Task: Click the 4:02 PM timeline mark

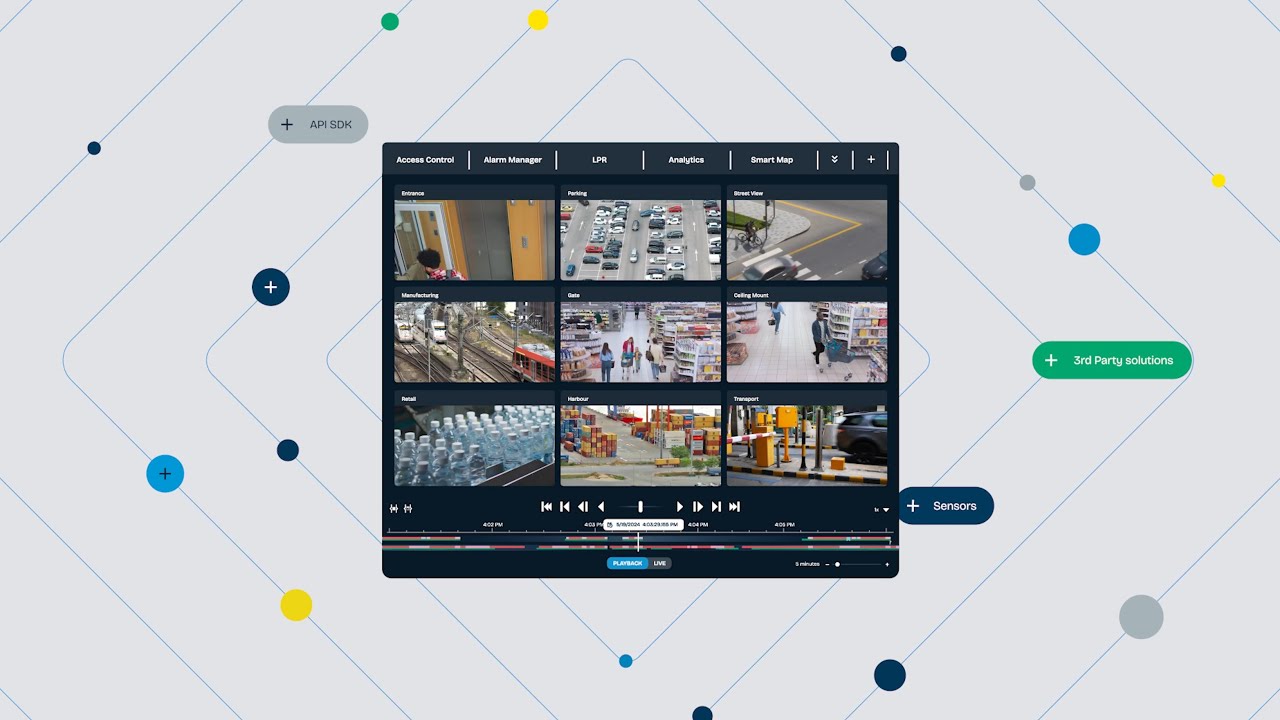Action: click(492, 524)
